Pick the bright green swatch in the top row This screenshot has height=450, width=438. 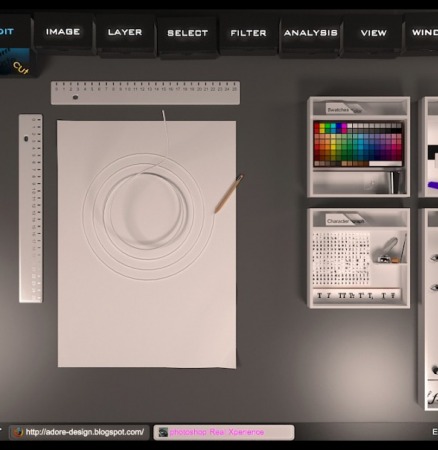click(327, 126)
